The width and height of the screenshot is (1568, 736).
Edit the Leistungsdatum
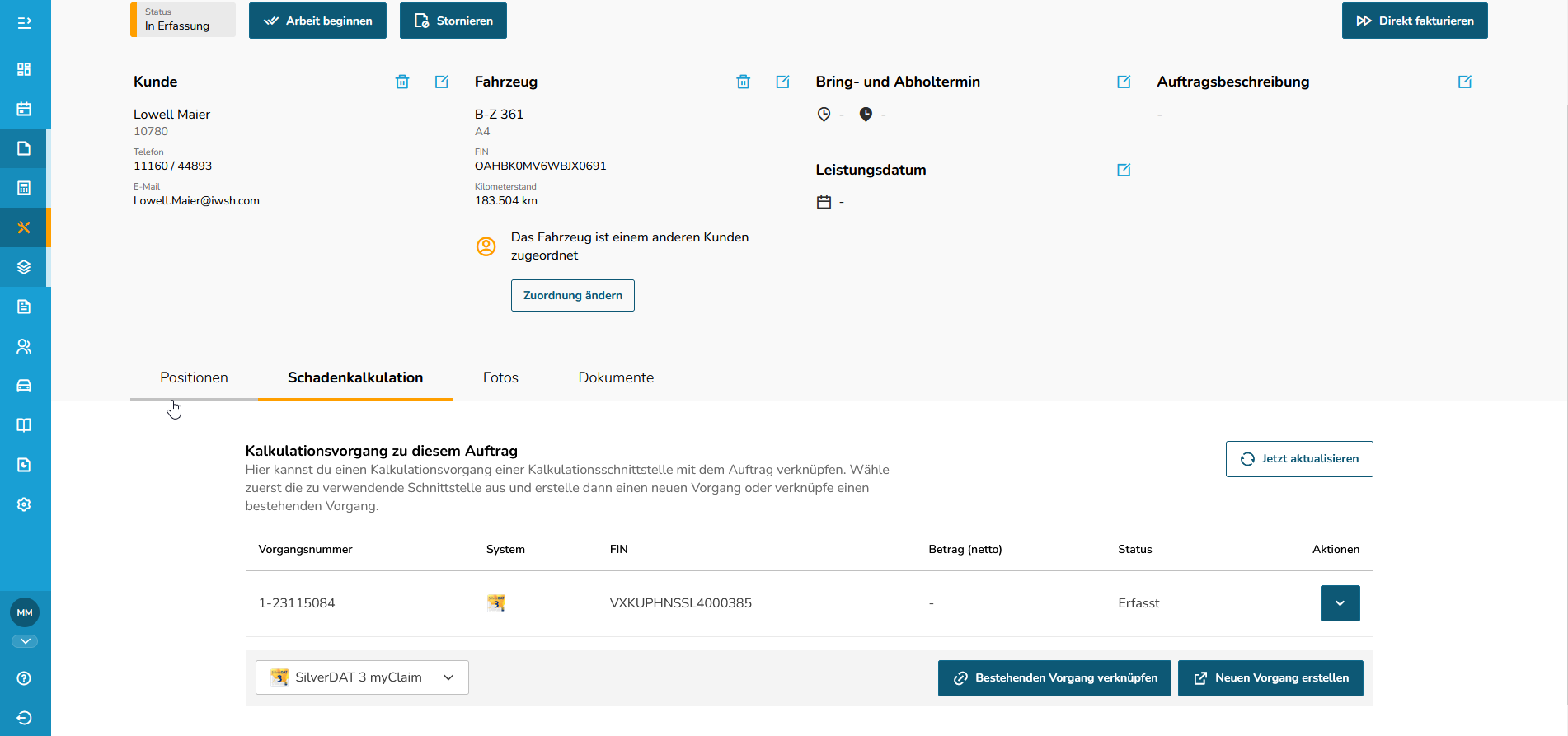pyautogui.click(x=1124, y=170)
